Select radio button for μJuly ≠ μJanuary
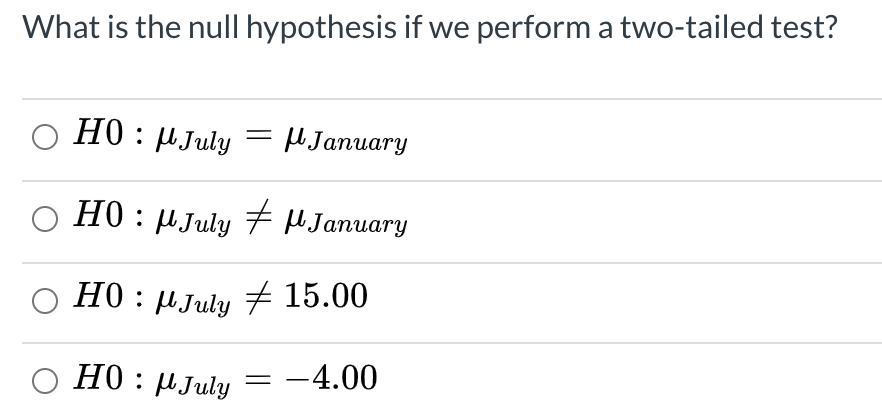Image resolution: width=882 pixels, height=410 pixels. point(44,218)
